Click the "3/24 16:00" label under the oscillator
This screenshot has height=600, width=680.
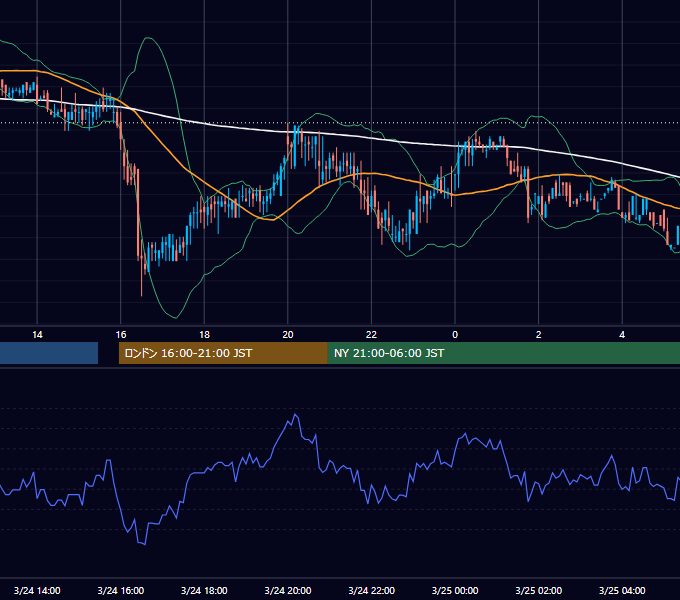pyautogui.click(x=121, y=590)
